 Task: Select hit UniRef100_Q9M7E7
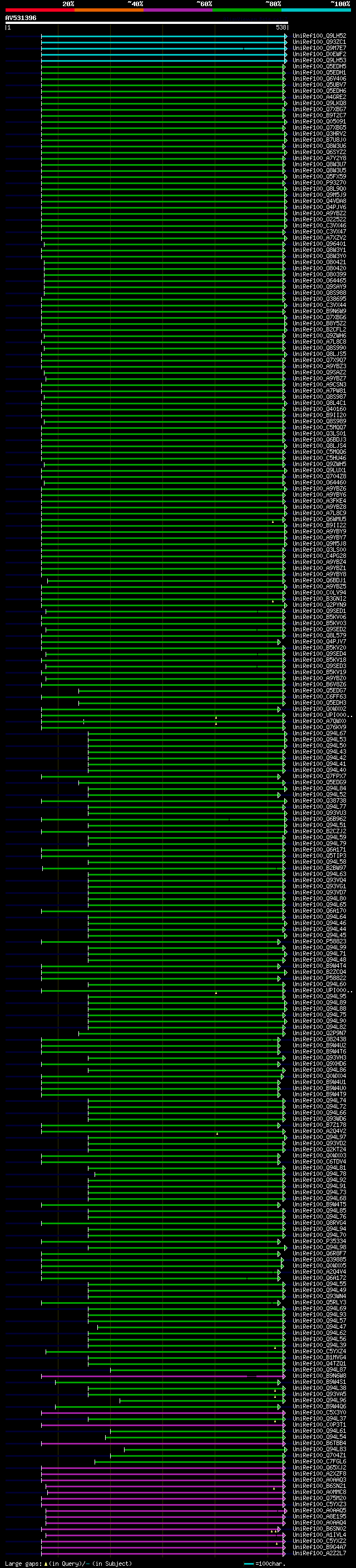click(319, 48)
